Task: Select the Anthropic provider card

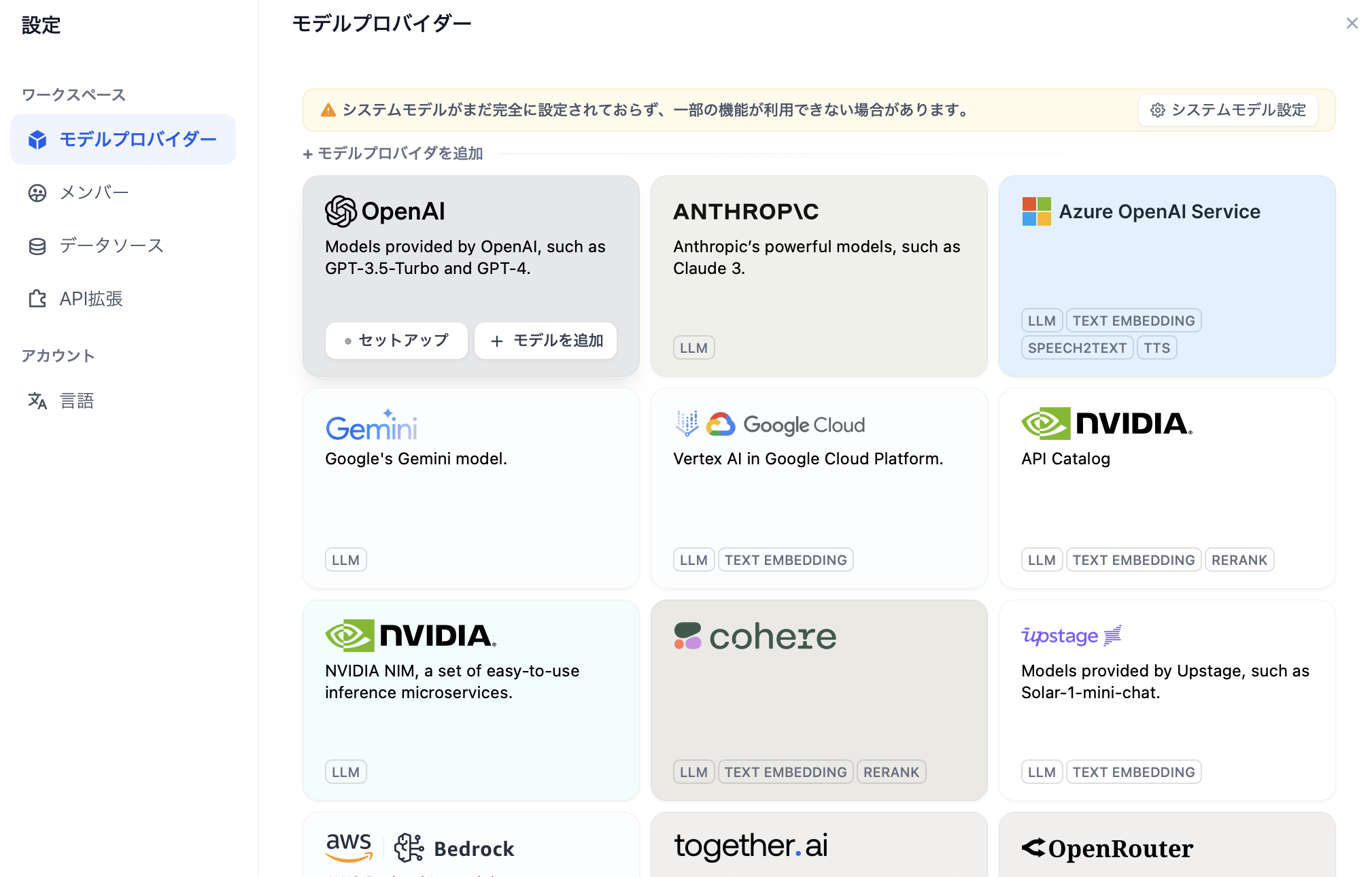Action: click(x=819, y=275)
